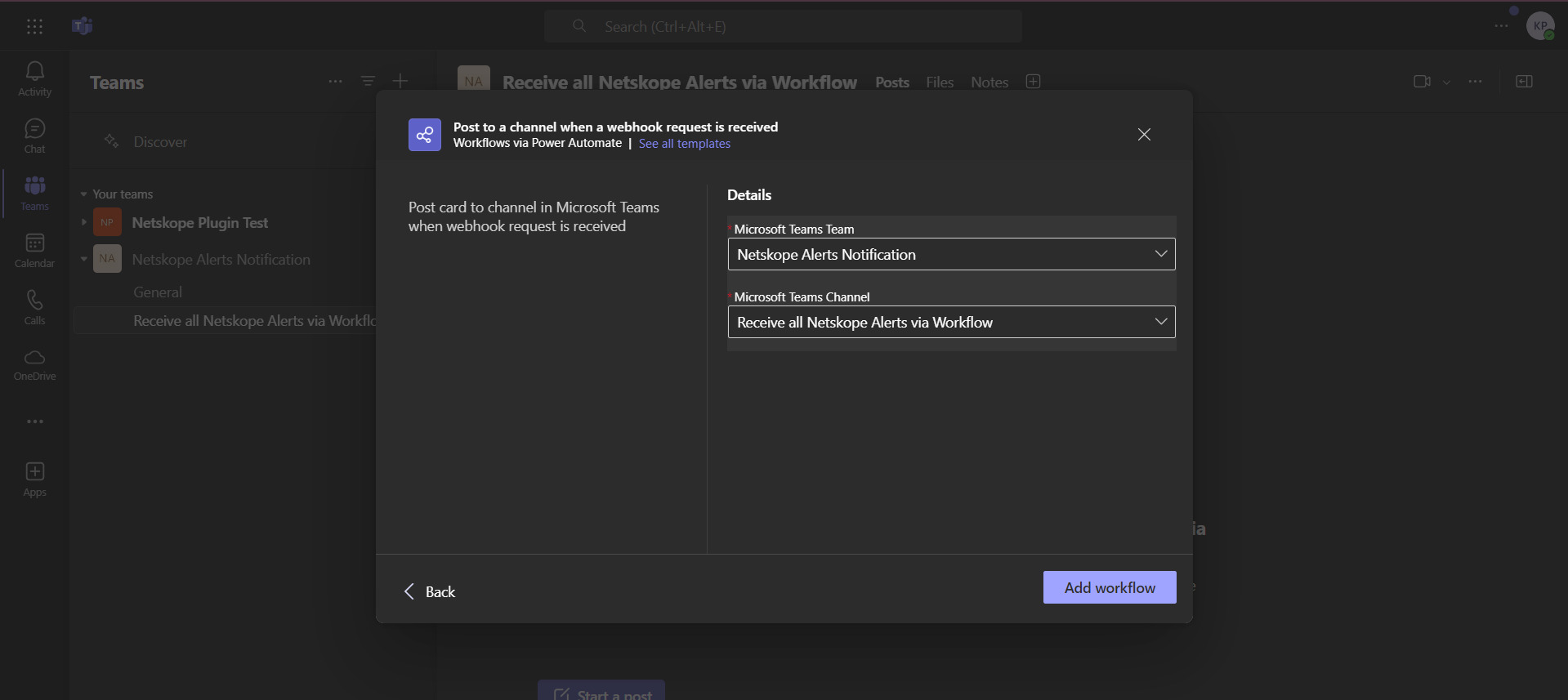Click the search magnifier icon
This screenshot has width=1568, height=700.
(x=579, y=26)
